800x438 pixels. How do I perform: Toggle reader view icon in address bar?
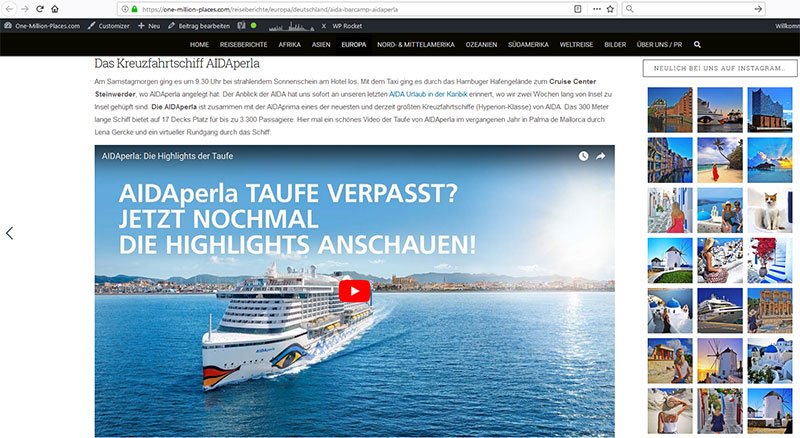(578, 9)
